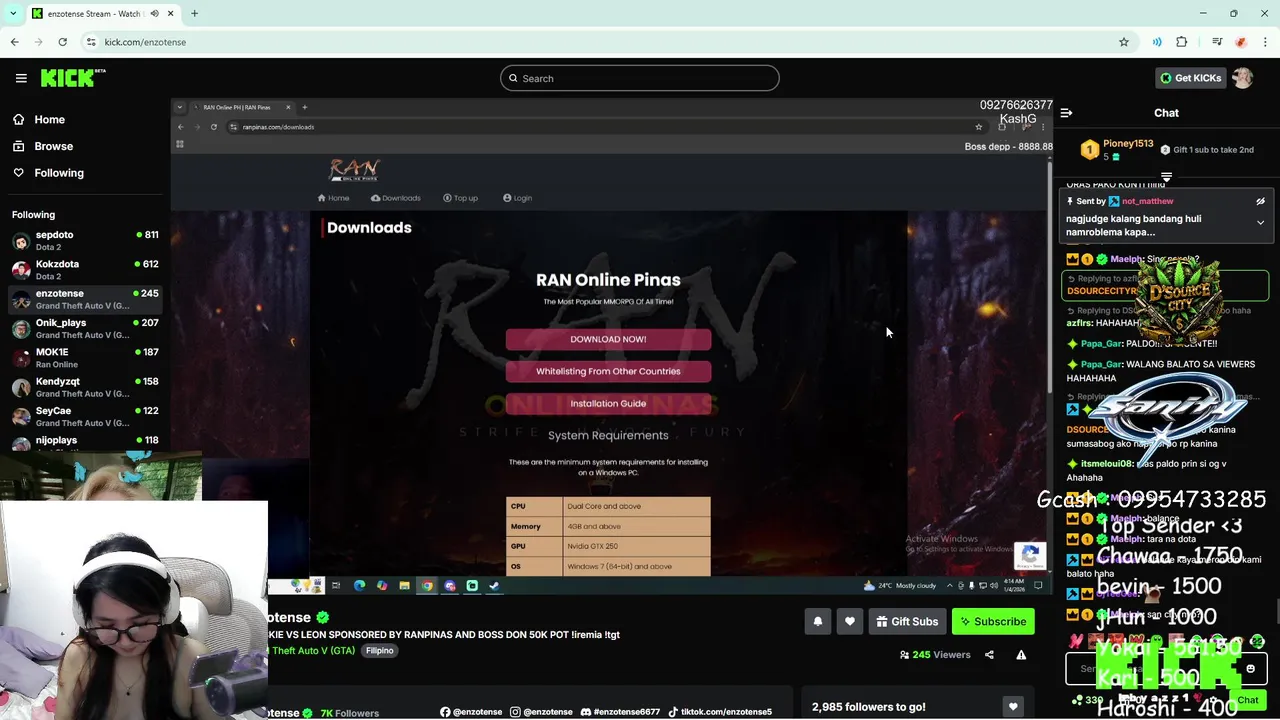Open sepdoto channel in Following list
Viewport: 1280px width, 720px height.
coord(85,240)
